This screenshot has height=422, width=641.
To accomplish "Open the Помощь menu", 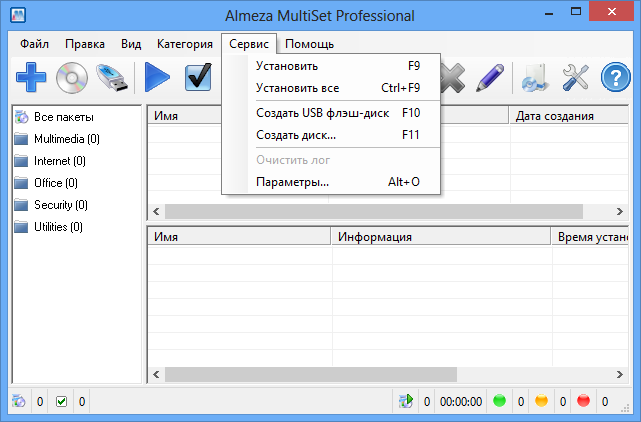I will click(x=309, y=44).
